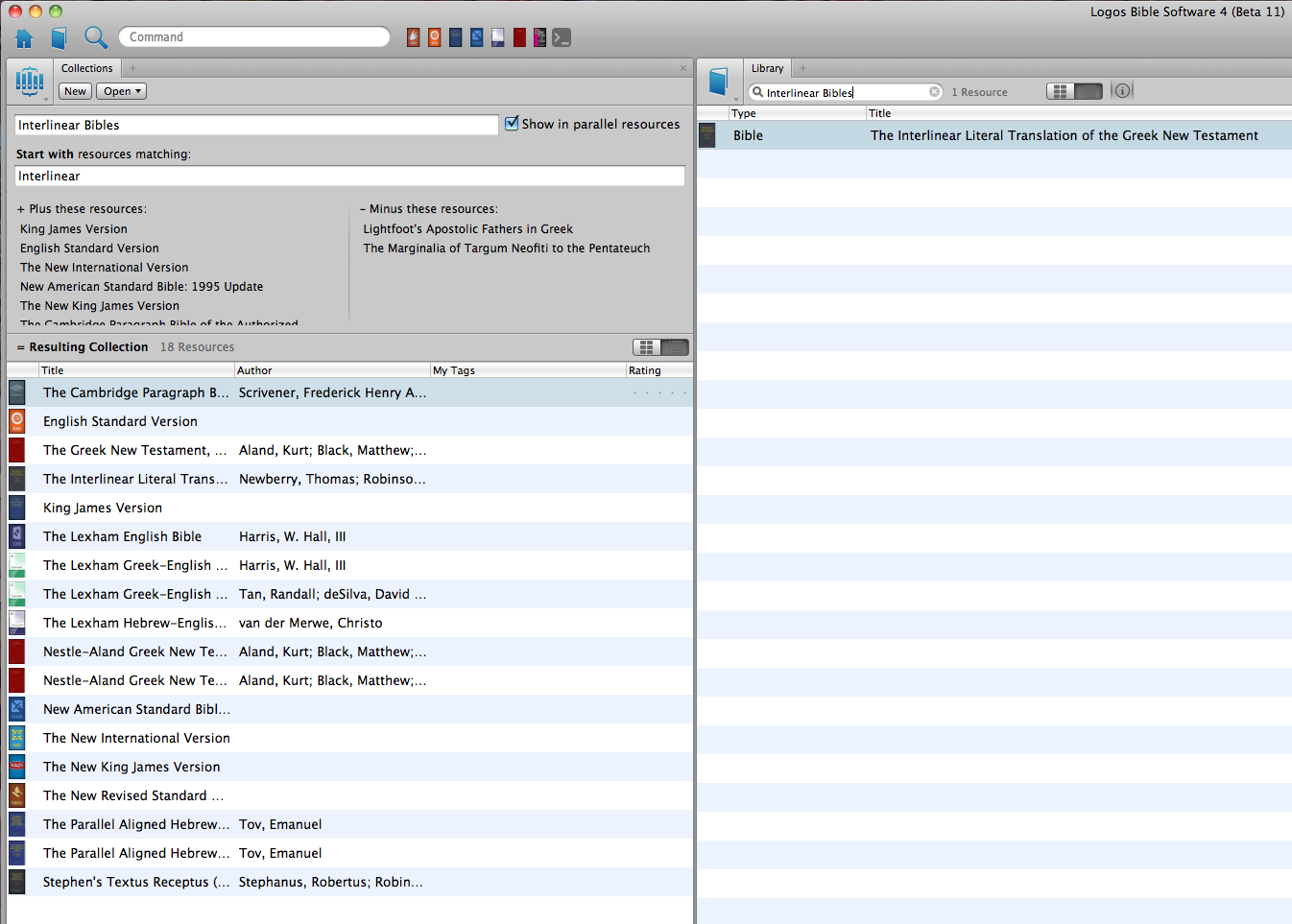
Task: Click The New Revised Standard cover icon
Action: (x=17, y=795)
